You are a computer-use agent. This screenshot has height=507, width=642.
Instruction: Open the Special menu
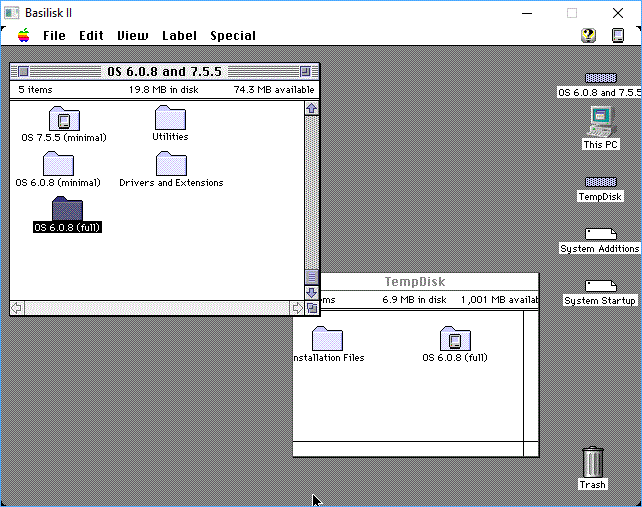coord(233,36)
